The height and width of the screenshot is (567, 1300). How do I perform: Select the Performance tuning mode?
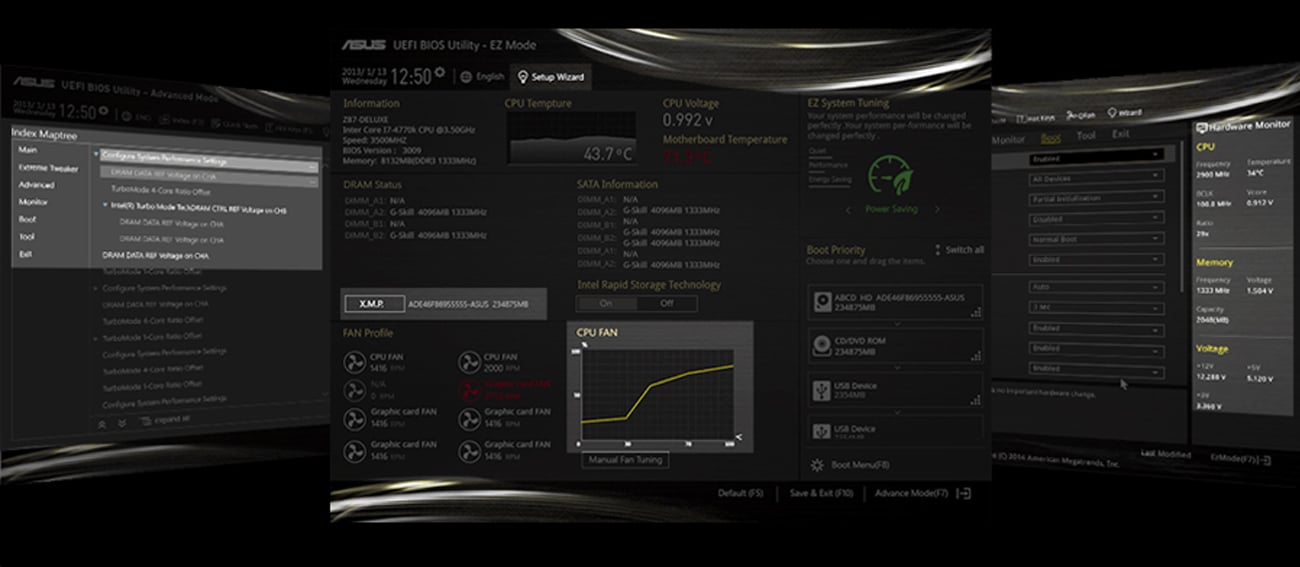tap(828, 165)
